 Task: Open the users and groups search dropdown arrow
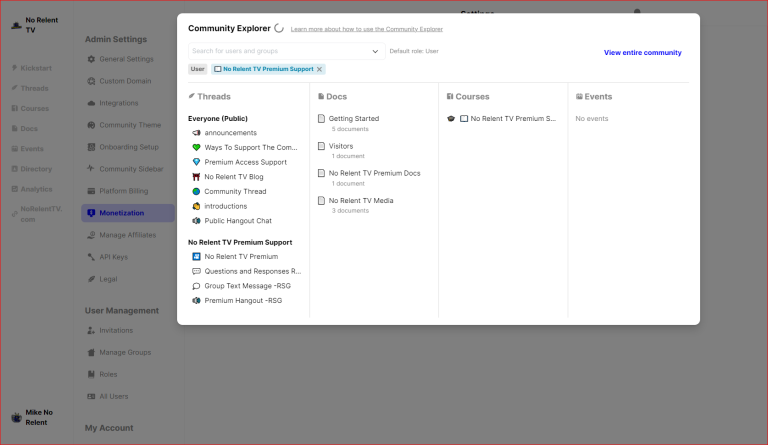[x=375, y=51]
